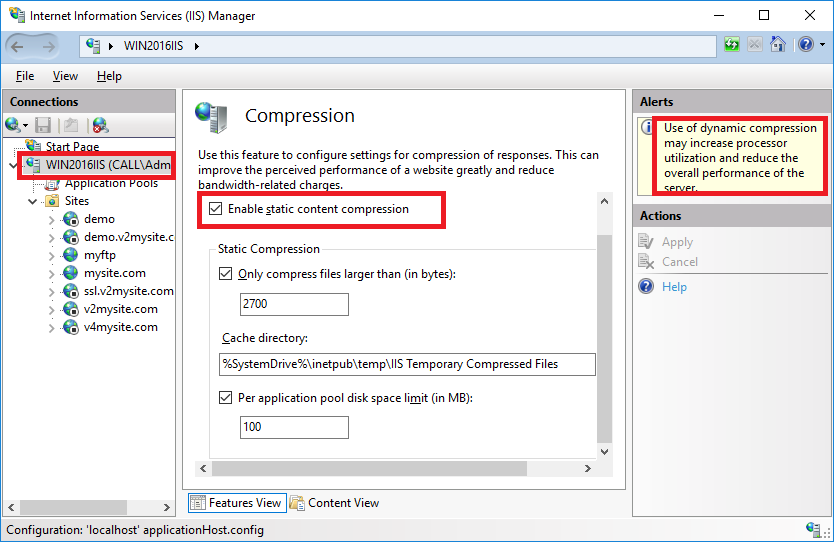Stop loading with the X toolbar icon
Screen dimensions: 834x542
click(x=754, y=45)
